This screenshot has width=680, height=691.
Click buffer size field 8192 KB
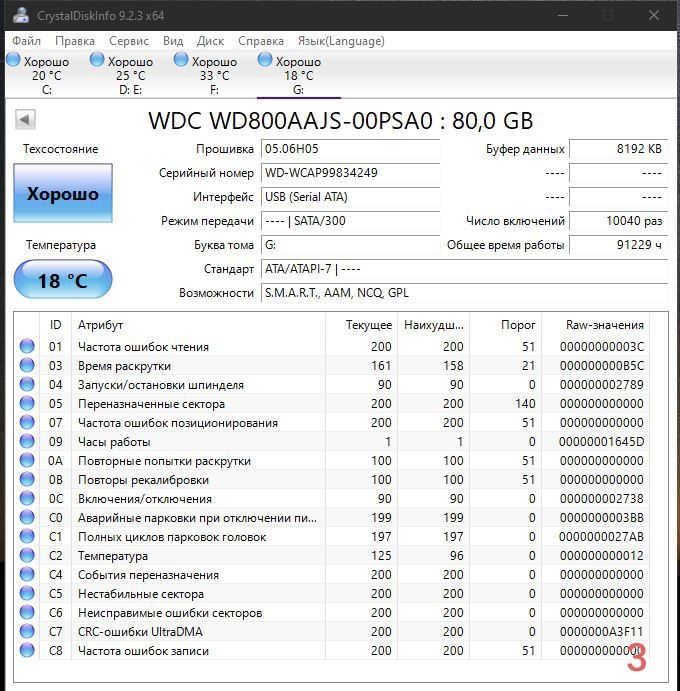[618, 149]
